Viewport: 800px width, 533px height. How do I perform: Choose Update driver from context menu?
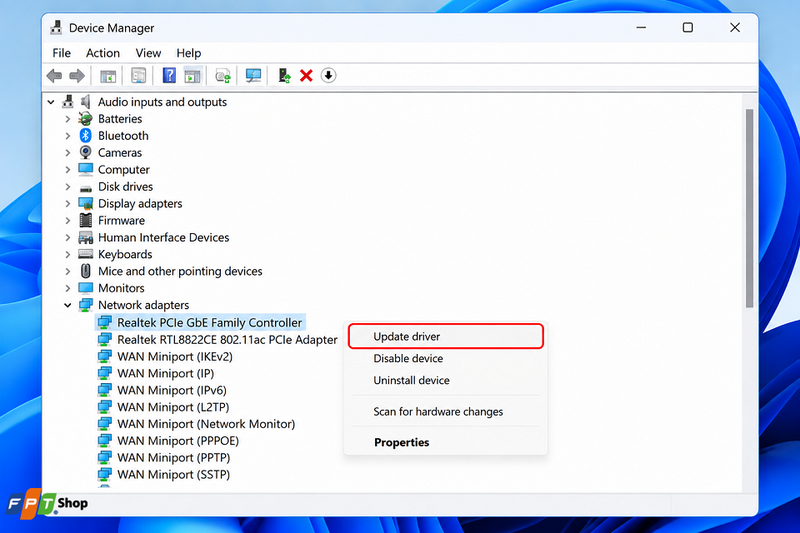pyautogui.click(x=446, y=337)
